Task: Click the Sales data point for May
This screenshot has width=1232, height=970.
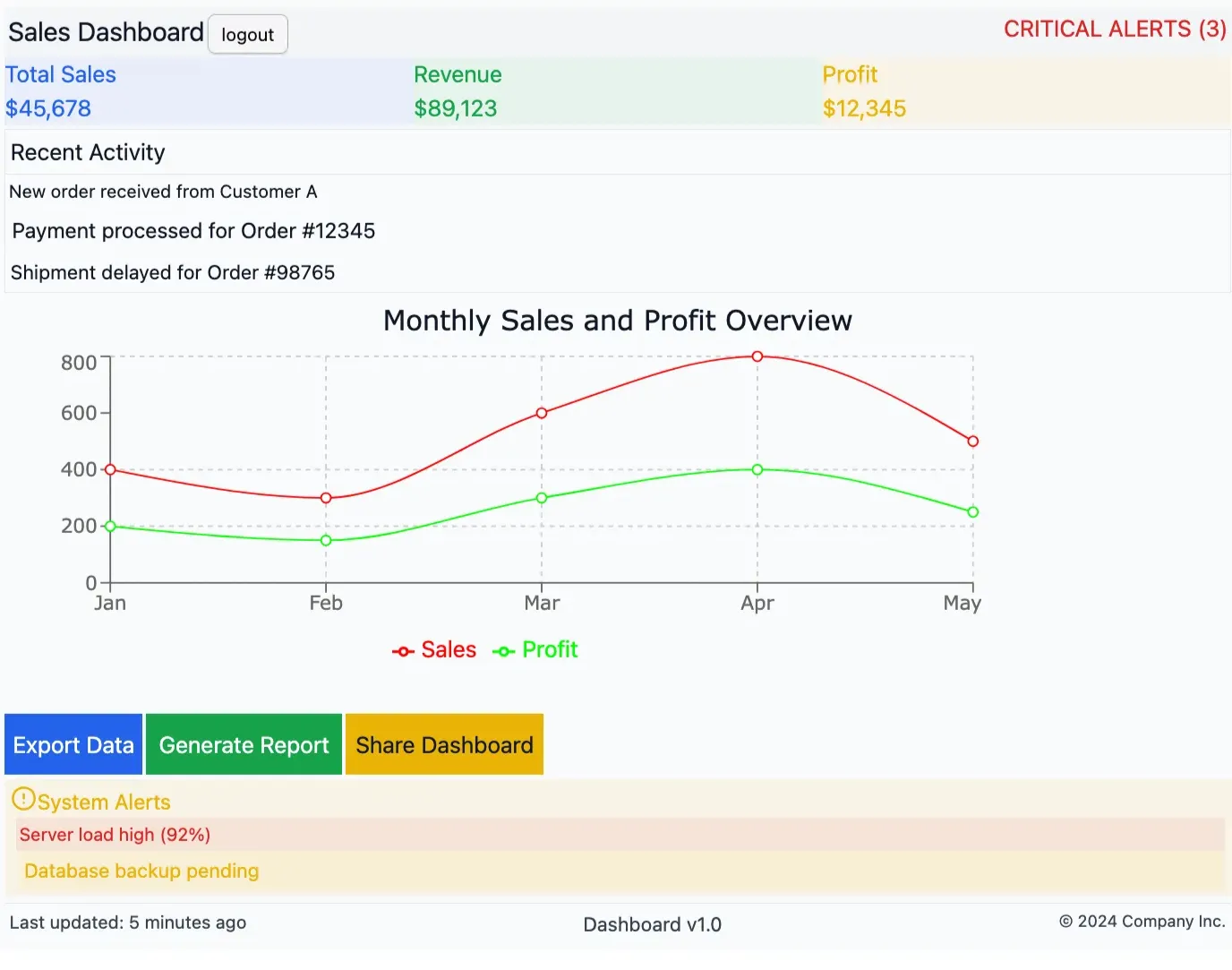Action: (x=973, y=442)
